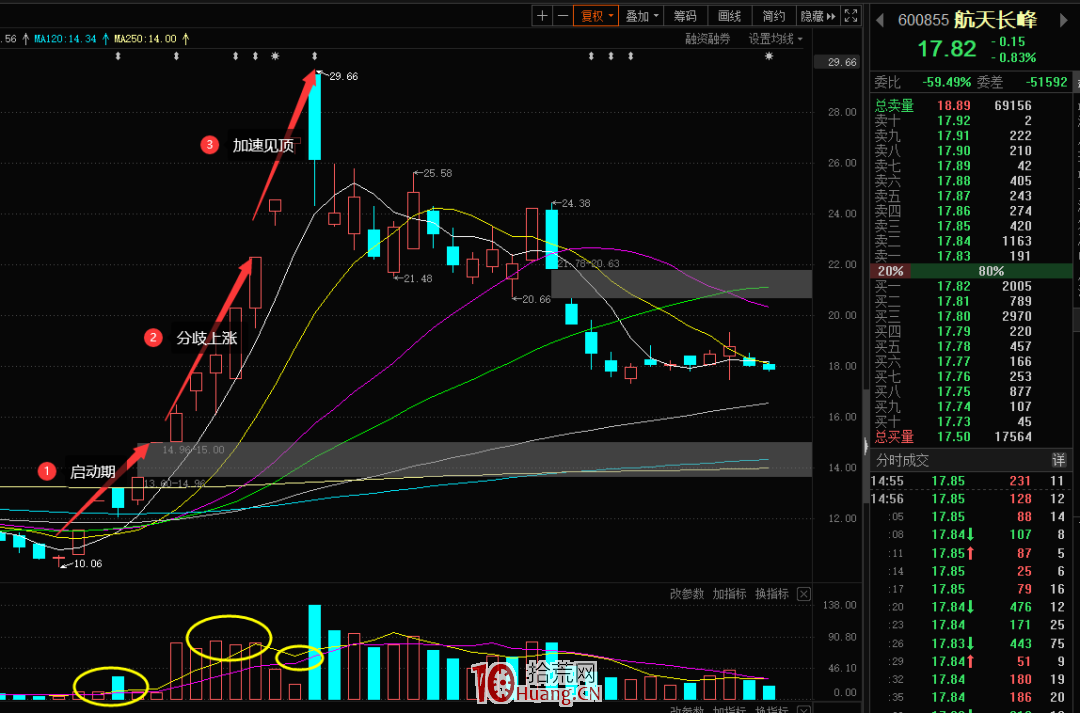Select the 买十 17.73 order row

(970, 422)
